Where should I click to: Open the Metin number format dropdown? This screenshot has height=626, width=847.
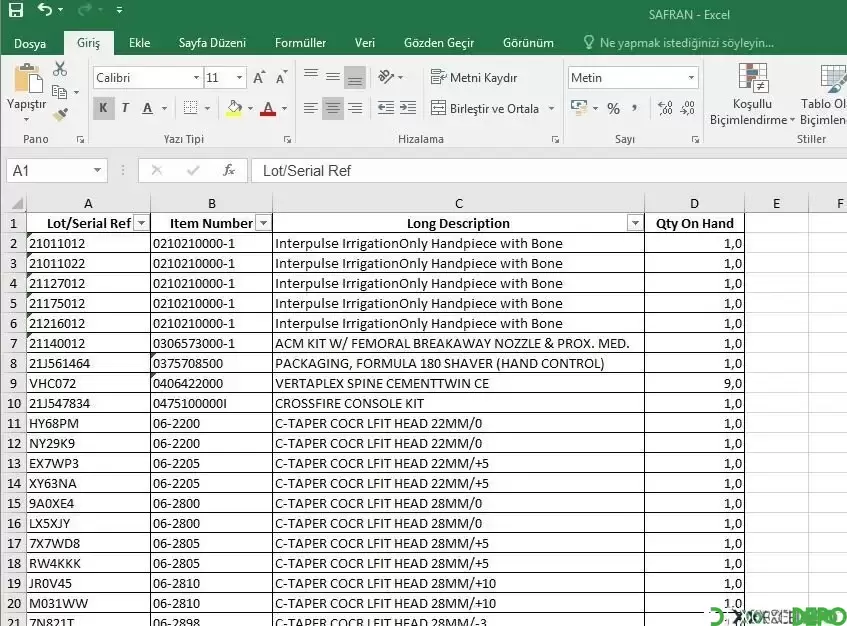[x=691, y=78]
